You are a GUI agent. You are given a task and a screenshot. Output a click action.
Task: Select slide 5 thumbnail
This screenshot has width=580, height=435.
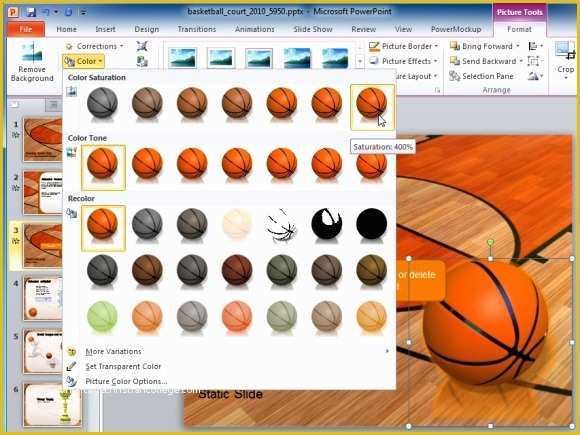43,351
